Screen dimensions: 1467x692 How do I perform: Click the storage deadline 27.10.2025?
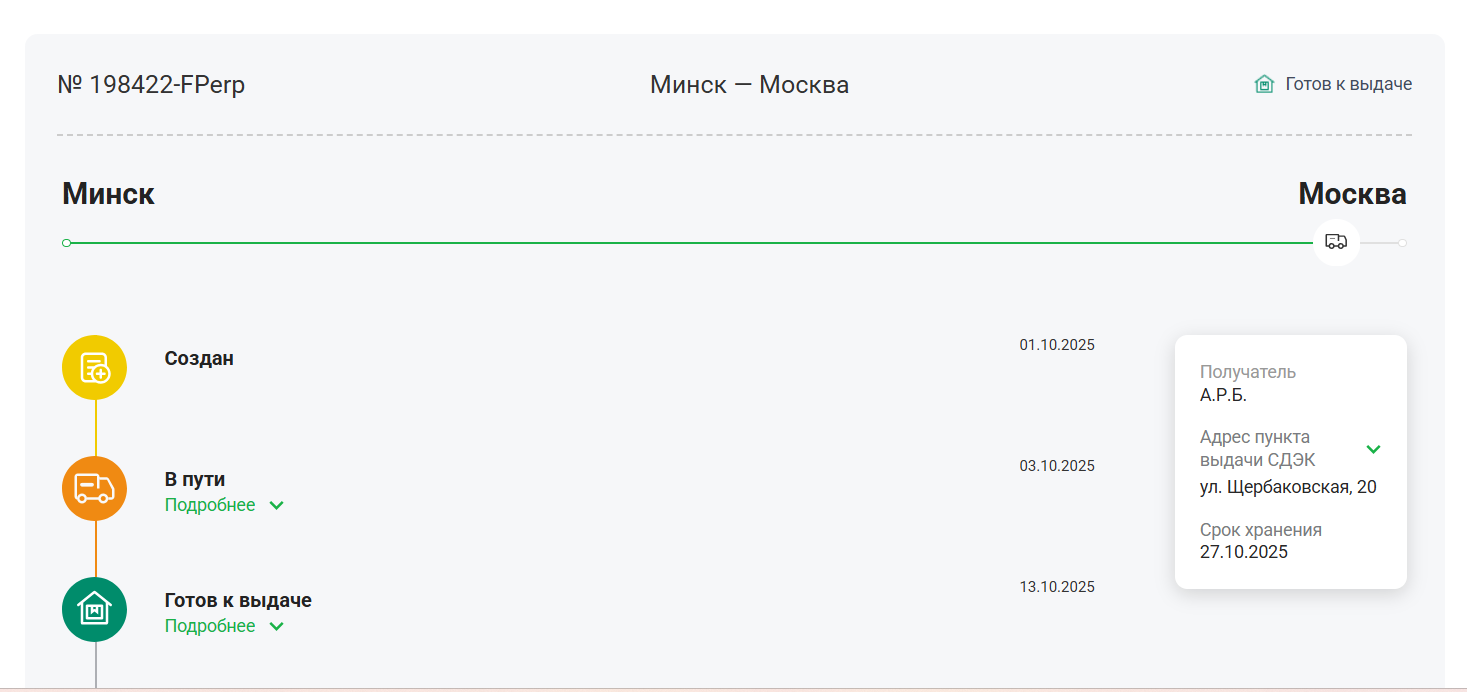pyautogui.click(x=1244, y=551)
